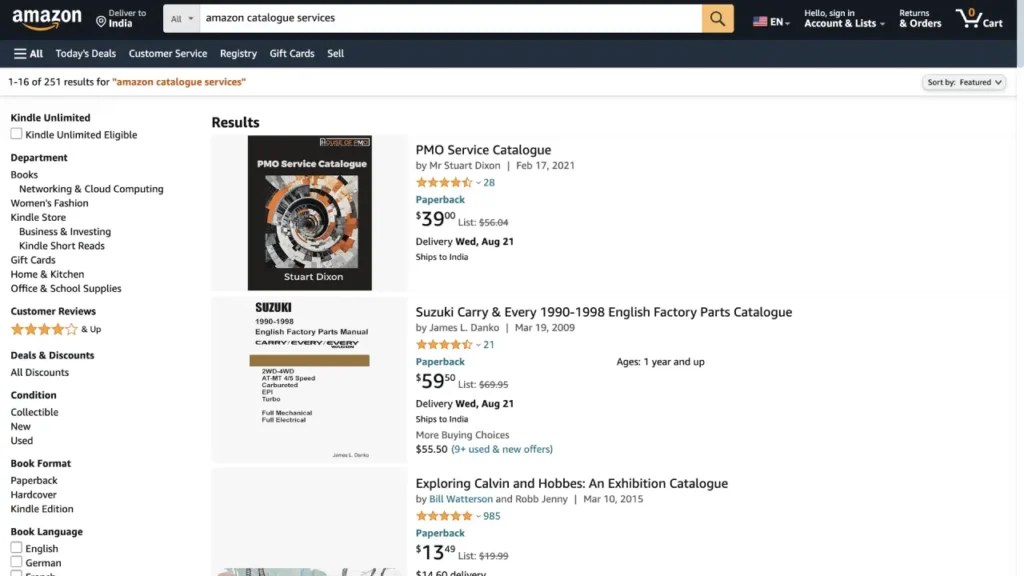Expand the Account & Lists menu
The width and height of the screenshot is (1024, 576).
(x=845, y=23)
